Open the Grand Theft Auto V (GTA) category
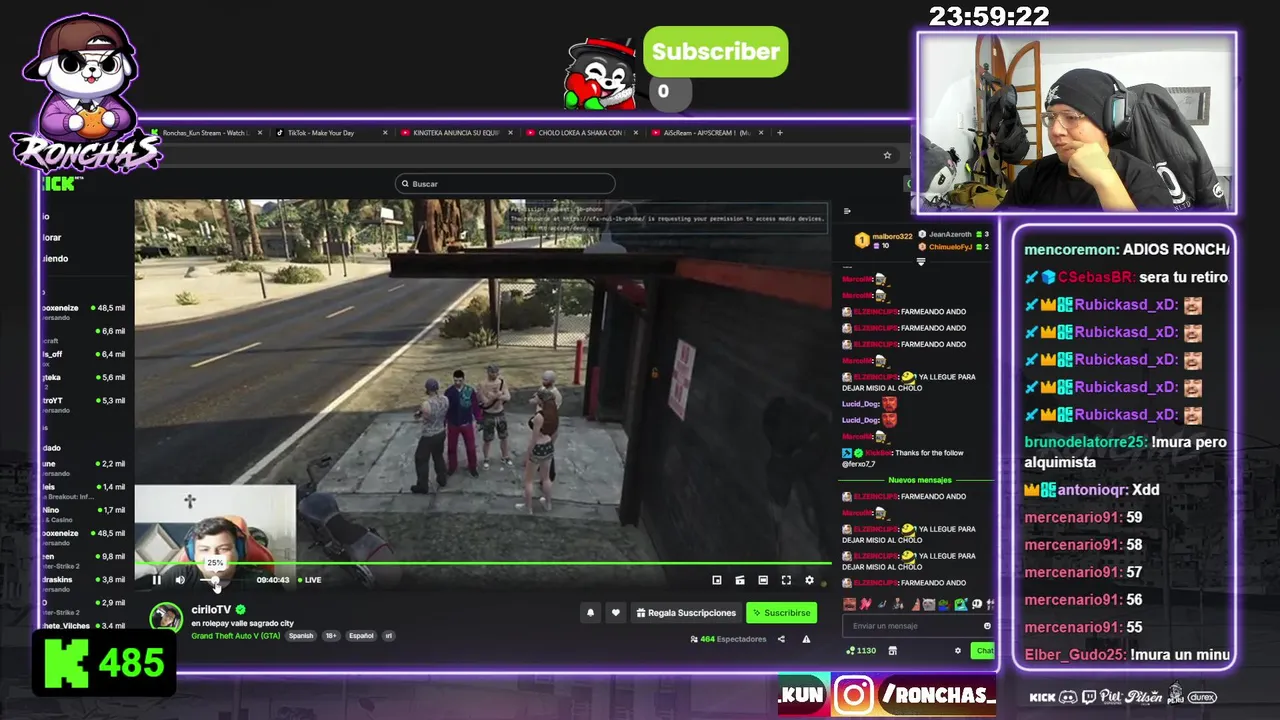This screenshot has width=1280, height=720. [x=236, y=636]
